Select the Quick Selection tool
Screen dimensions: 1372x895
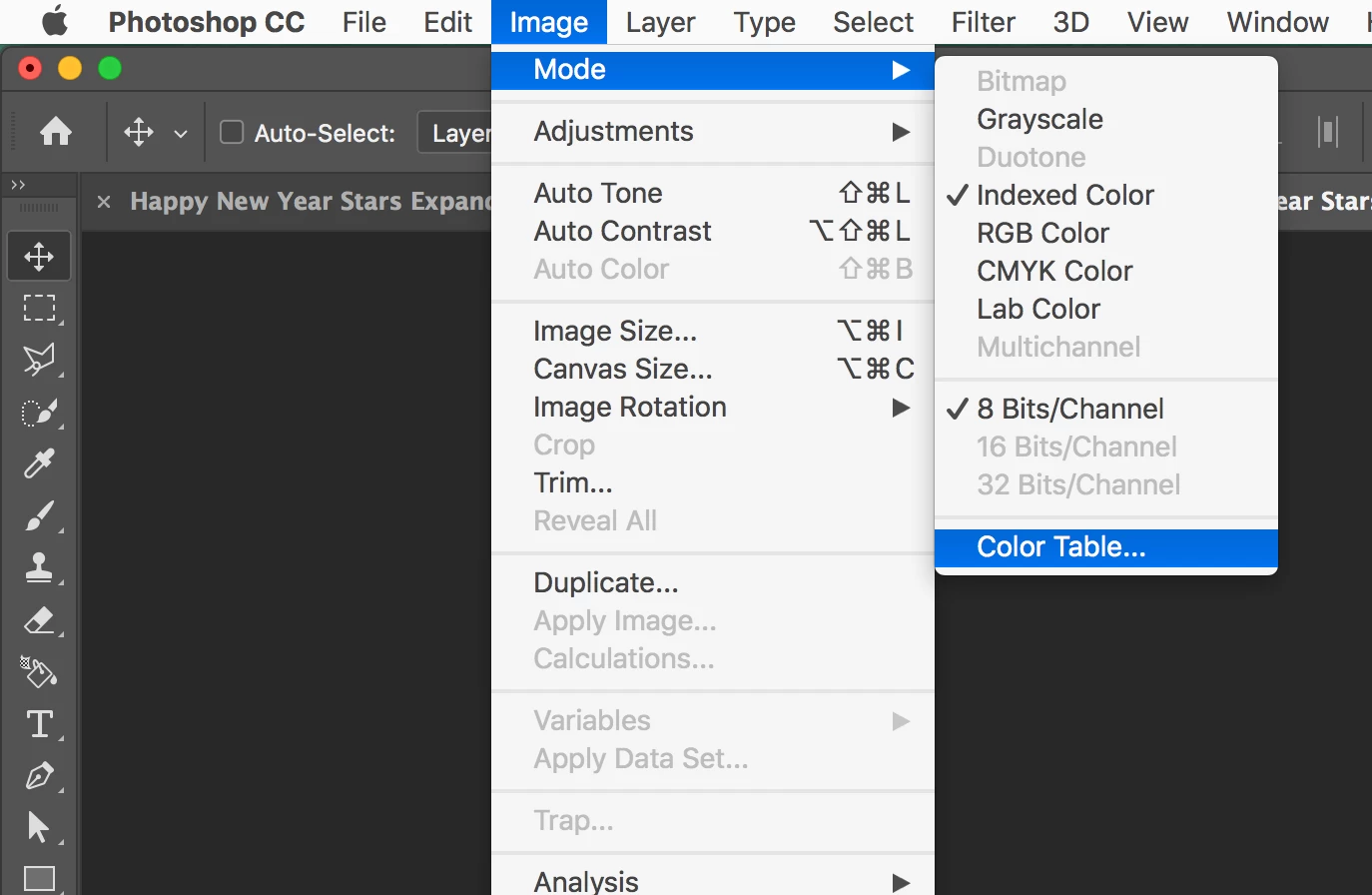tap(39, 412)
